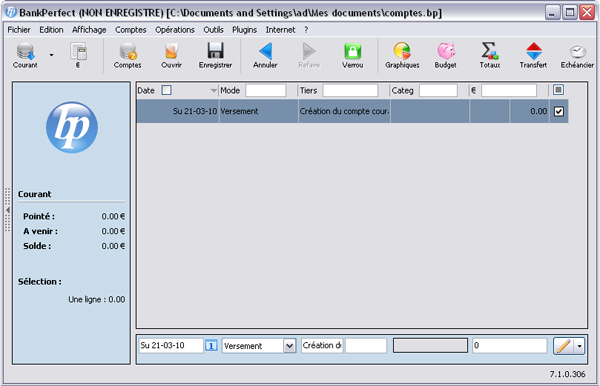Click the Pointé balance label

click(39, 217)
